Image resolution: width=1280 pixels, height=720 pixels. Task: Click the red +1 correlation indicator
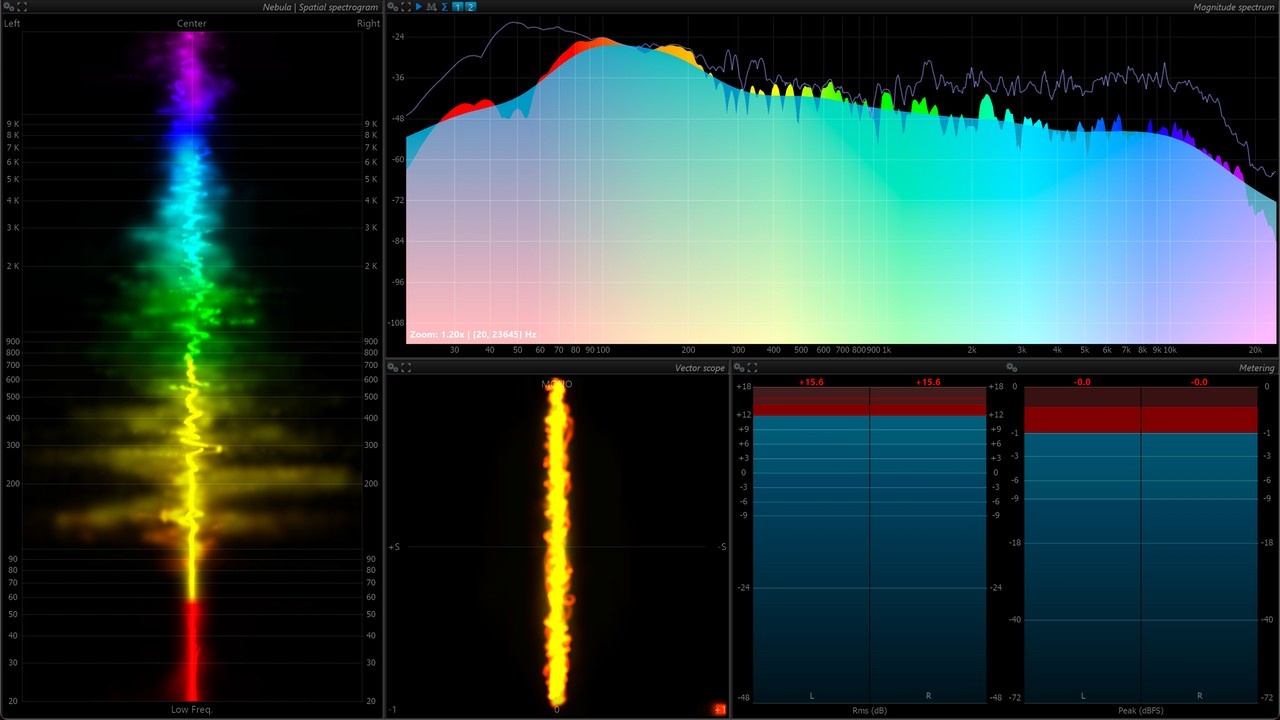[718, 709]
